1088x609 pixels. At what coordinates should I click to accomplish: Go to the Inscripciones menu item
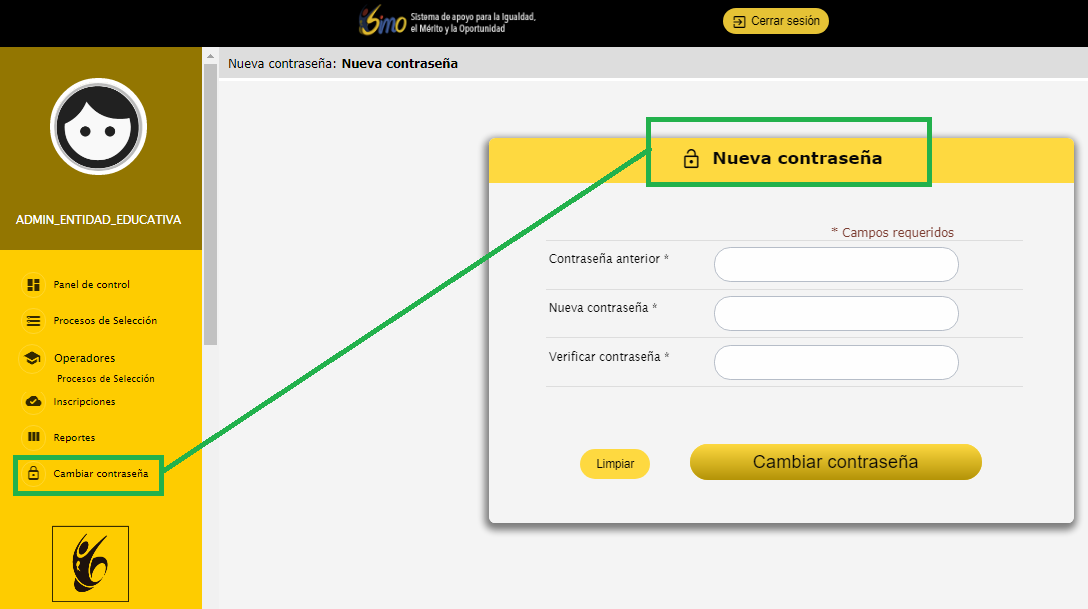click(84, 402)
